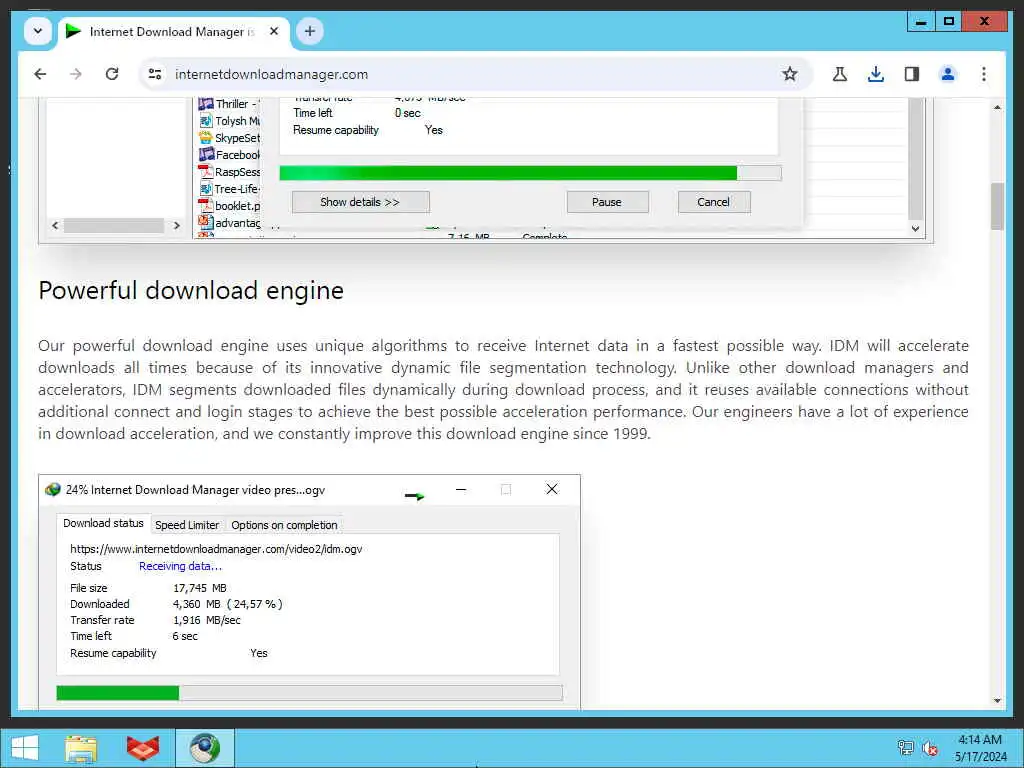This screenshot has height=768, width=1024.
Task: Click page scrollbar down arrow
Action: [x=997, y=700]
